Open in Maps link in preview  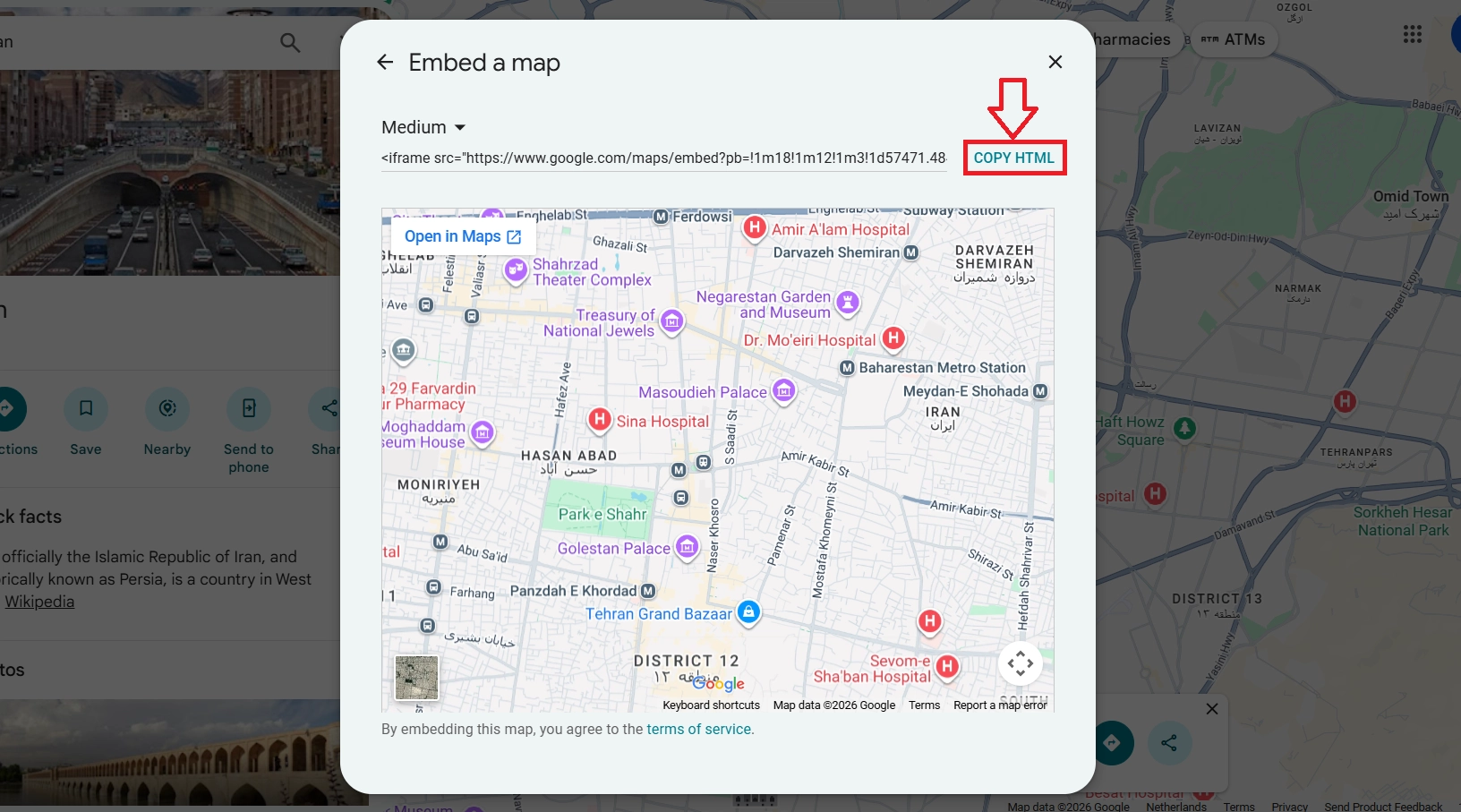[x=463, y=236]
